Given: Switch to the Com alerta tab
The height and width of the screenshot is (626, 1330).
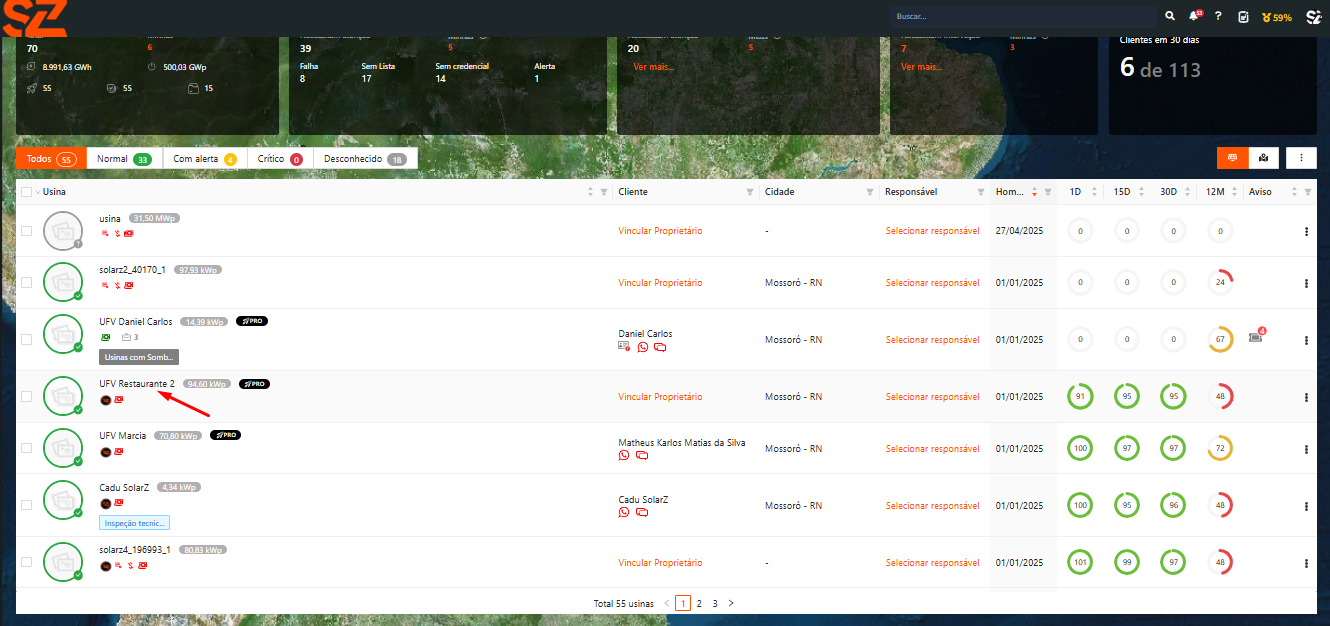Looking at the screenshot, I should pyautogui.click(x=204, y=159).
